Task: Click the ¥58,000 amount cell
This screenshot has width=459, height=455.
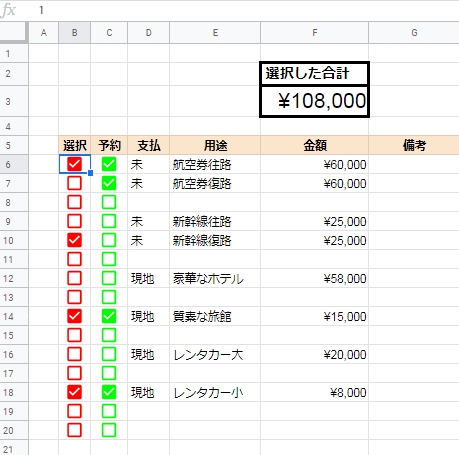Action: coord(314,278)
